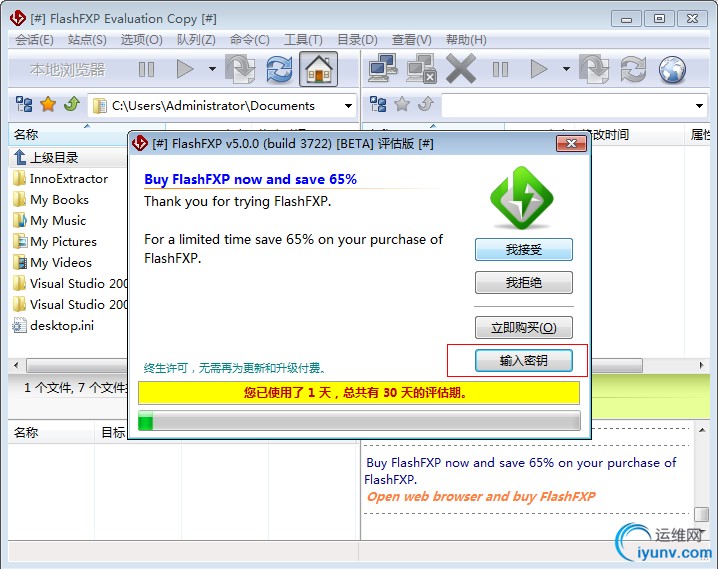
Task: Click remote pane transfer queue document icon
Action: pos(594,69)
